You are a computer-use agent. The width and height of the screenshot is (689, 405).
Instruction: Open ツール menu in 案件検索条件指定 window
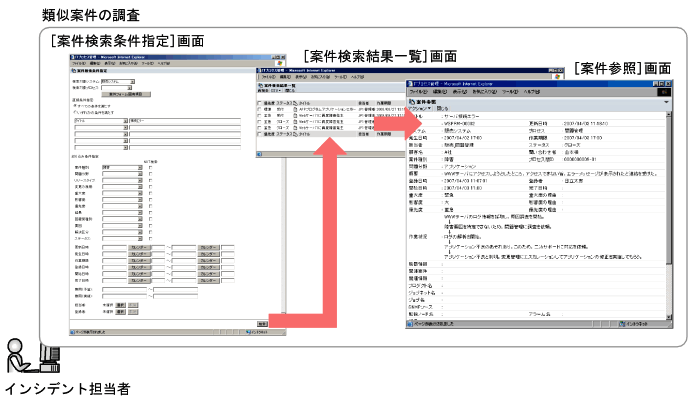(148, 64)
